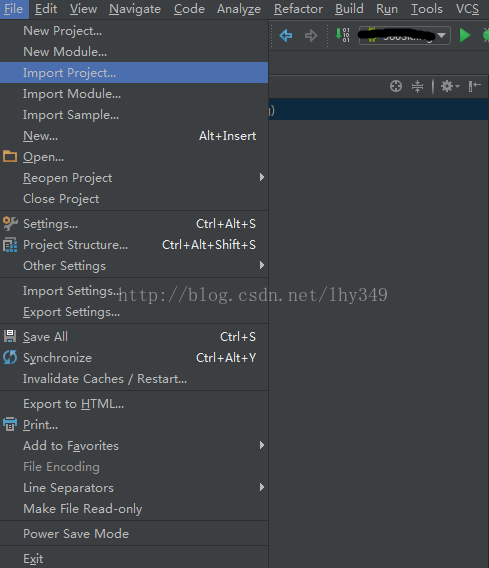Image resolution: width=489 pixels, height=568 pixels.
Task: Choose Make File Read-only
Action: coord(134,509)
